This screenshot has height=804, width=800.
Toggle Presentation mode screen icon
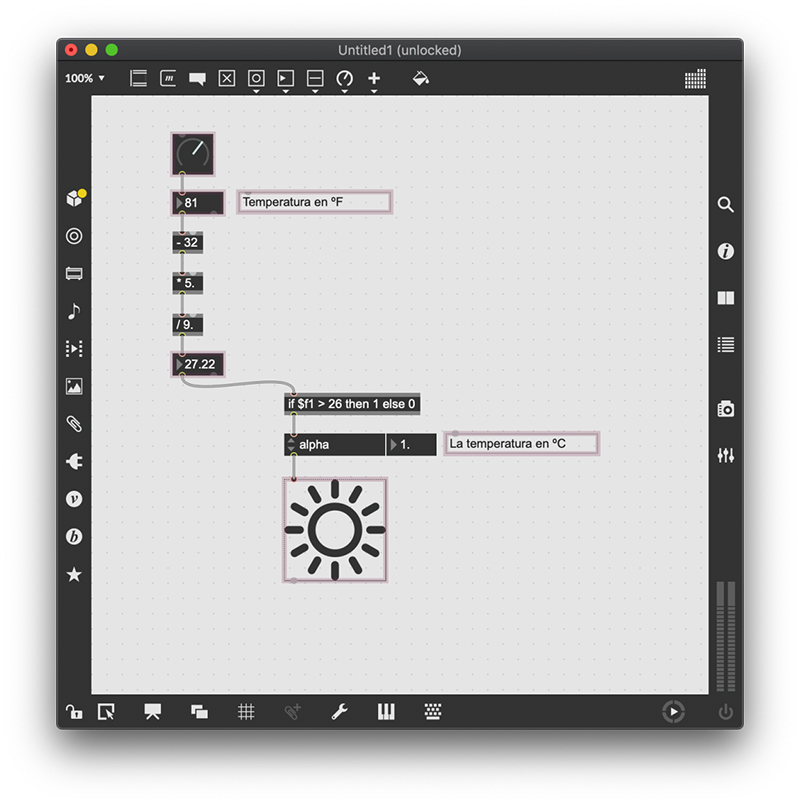coord(152,712)
